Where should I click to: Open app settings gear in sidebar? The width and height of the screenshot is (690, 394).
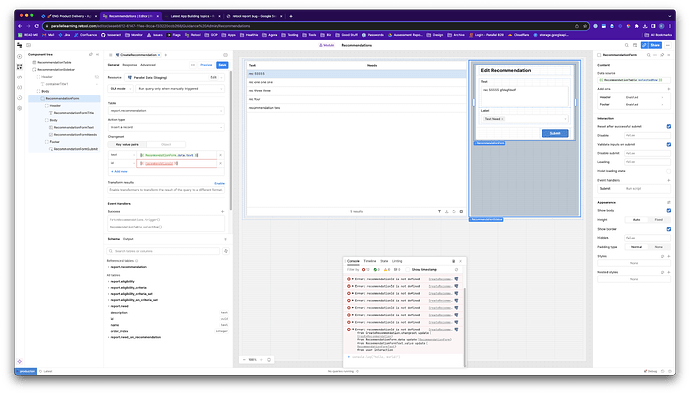coord(19,108)
